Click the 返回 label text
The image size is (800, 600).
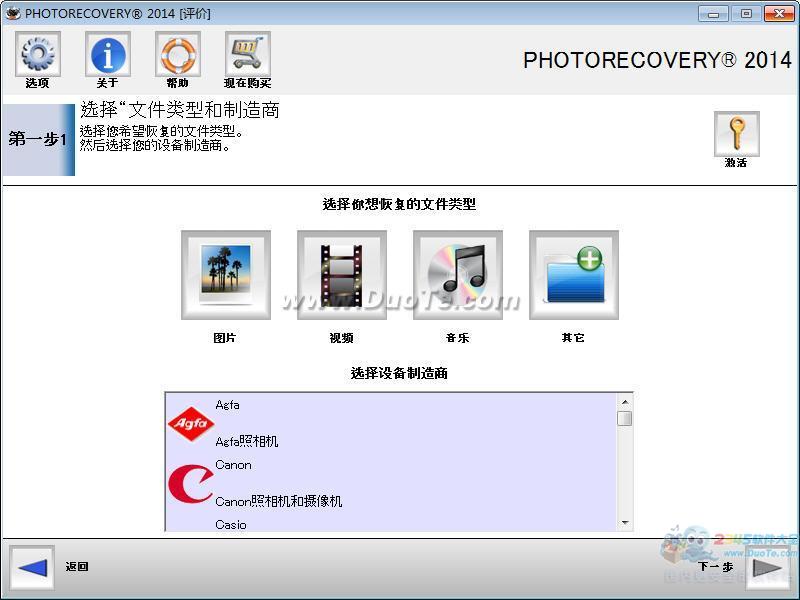[77, 566]
